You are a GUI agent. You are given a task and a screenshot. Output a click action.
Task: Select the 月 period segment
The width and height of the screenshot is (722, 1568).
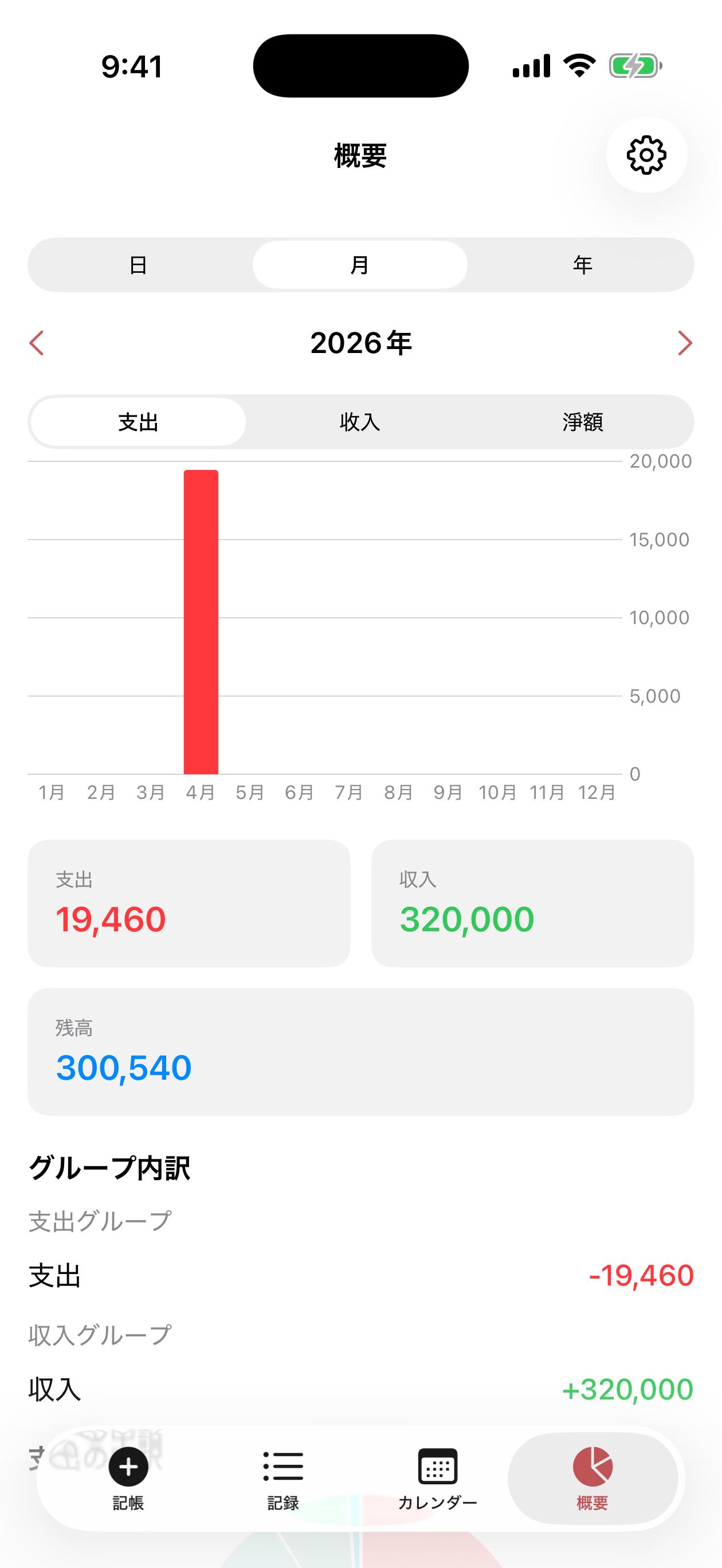click(x=360, y=265)
